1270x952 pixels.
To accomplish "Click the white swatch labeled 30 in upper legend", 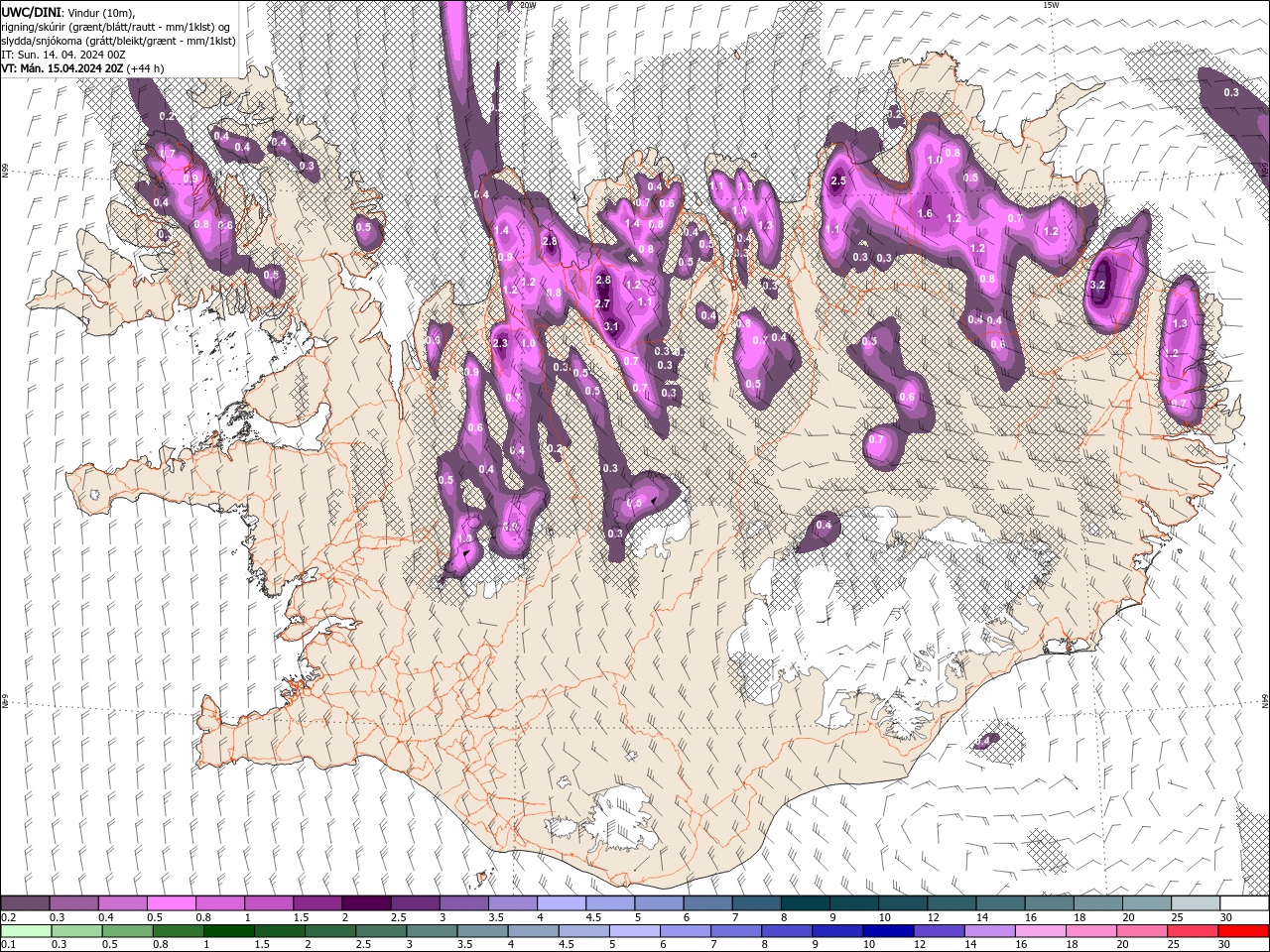I will 1244,903.
